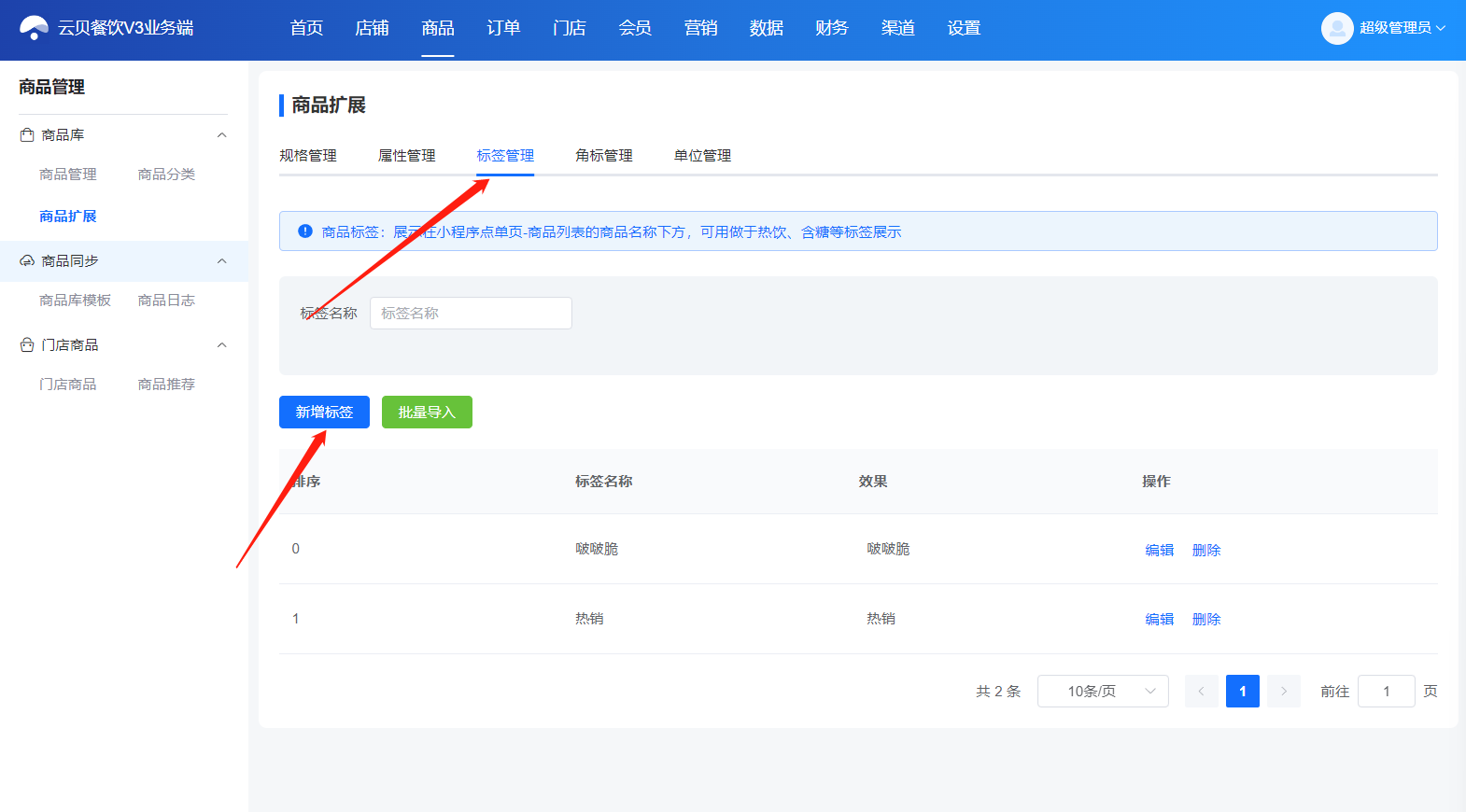Open the 10条/页 page size dropdown
This screenshot has height=812, width=1466.
(x=1103, y=692)
